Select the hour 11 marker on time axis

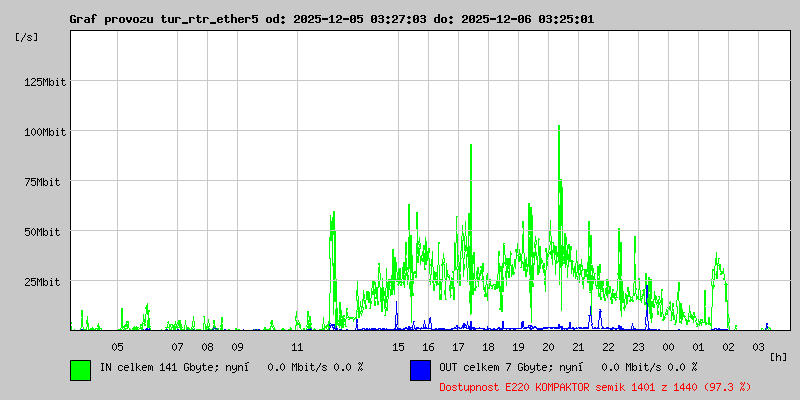point(297,347)
